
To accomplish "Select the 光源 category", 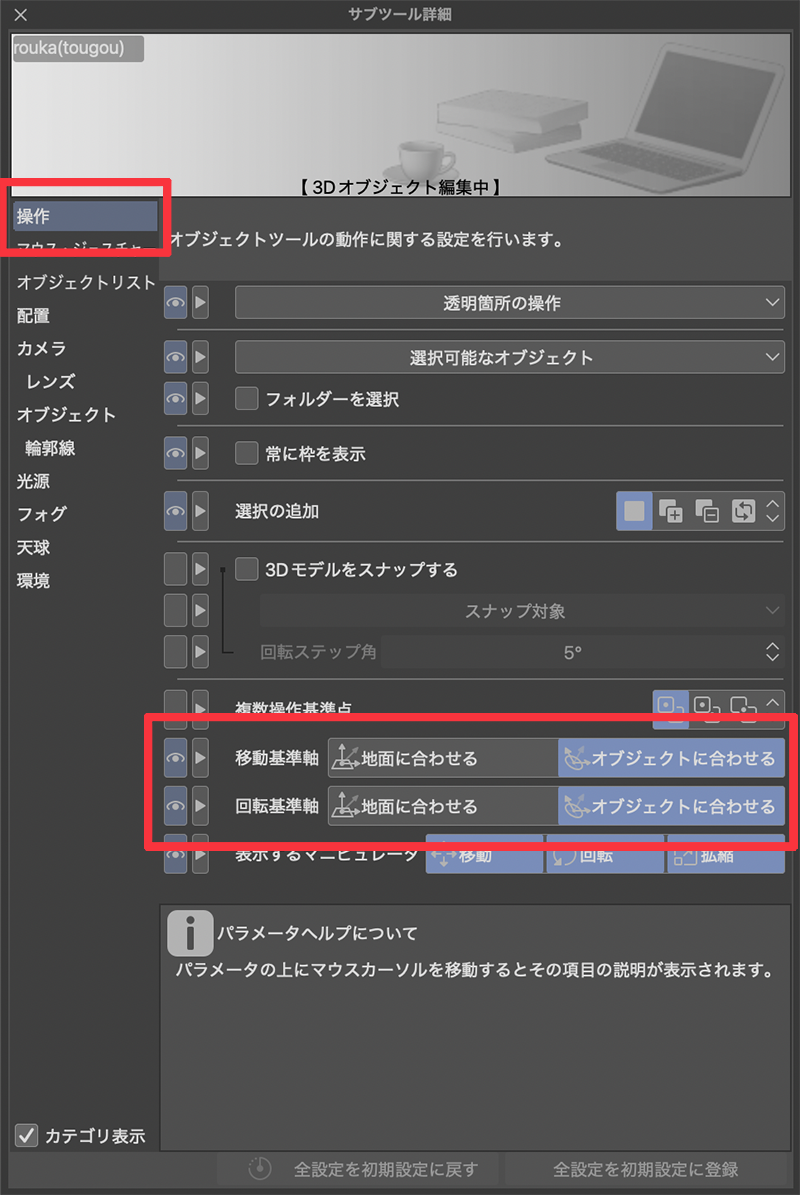I will (x=34, y=481).
